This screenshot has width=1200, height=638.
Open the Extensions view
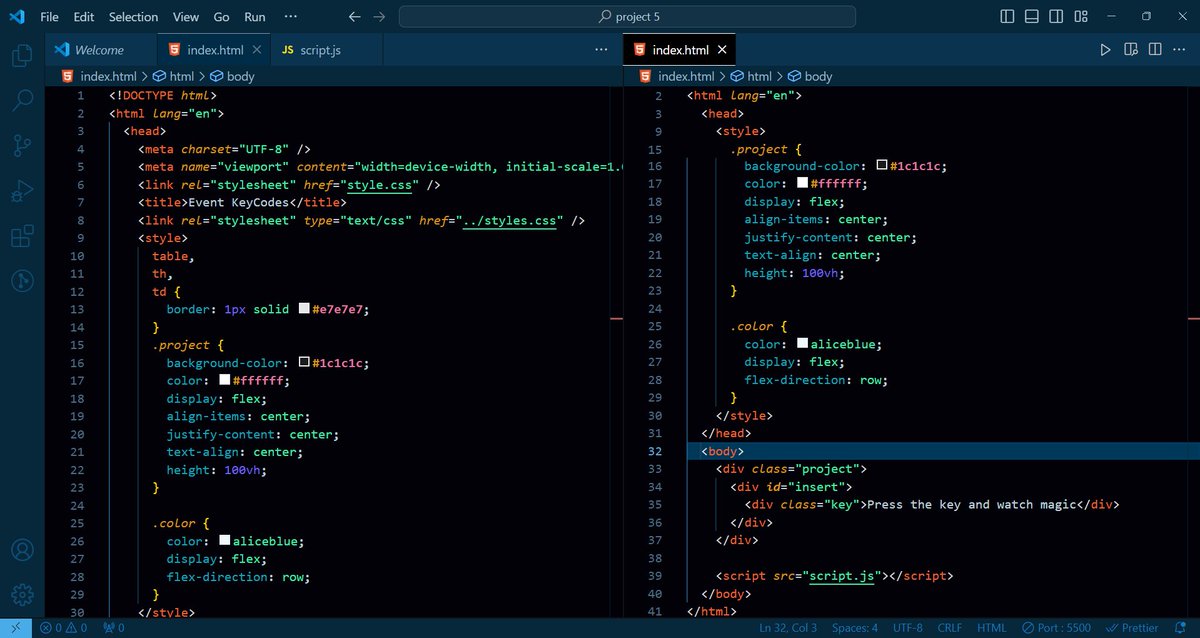(22, 237)
